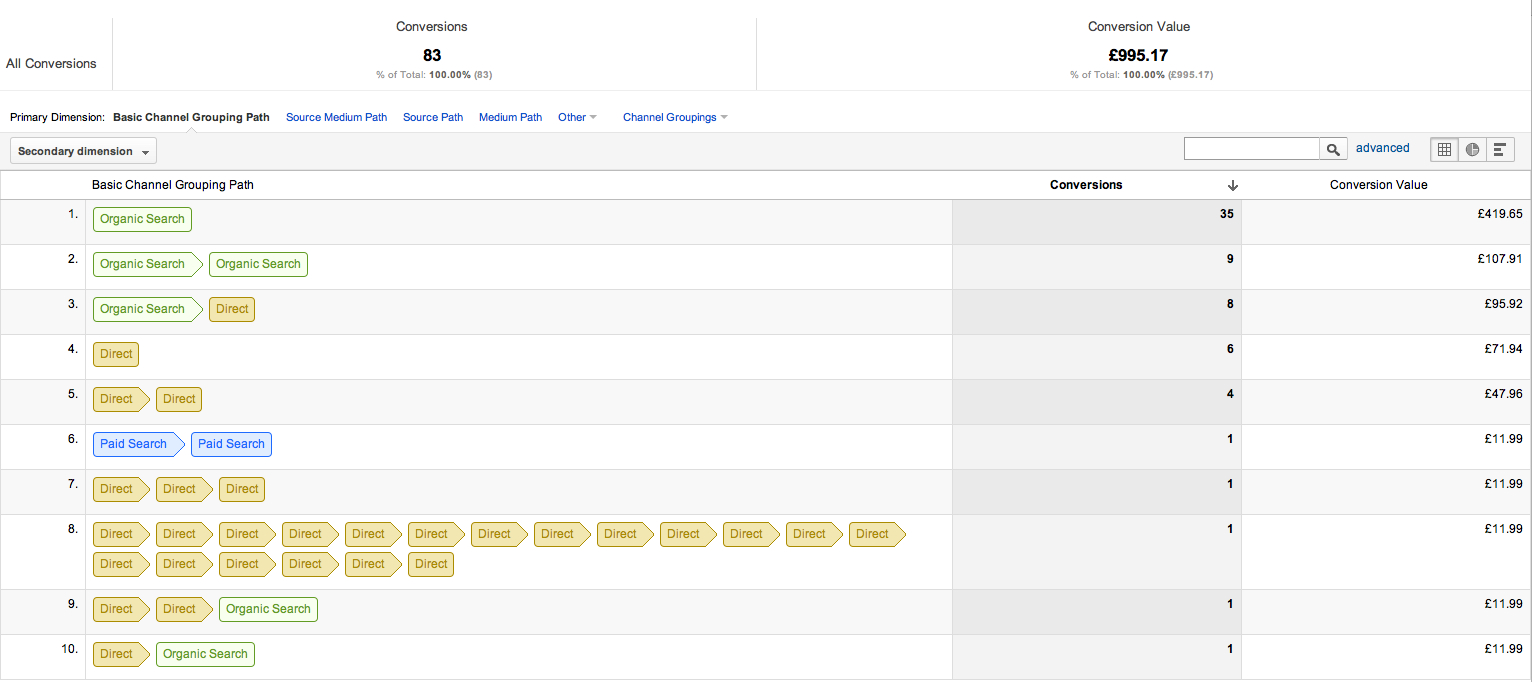Click inside the table search field

(1252, 149)
